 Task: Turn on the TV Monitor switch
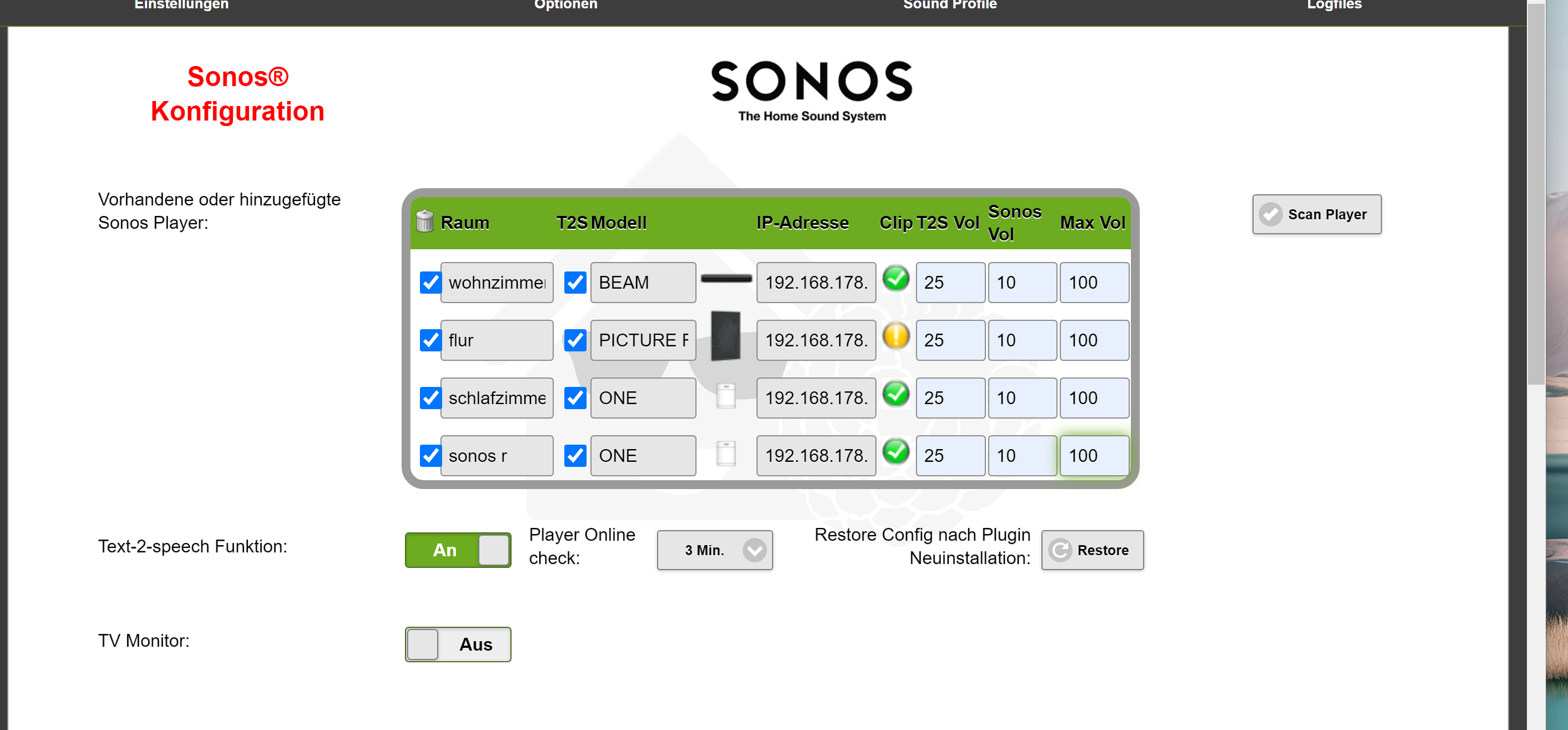click(x=458, y=644)
